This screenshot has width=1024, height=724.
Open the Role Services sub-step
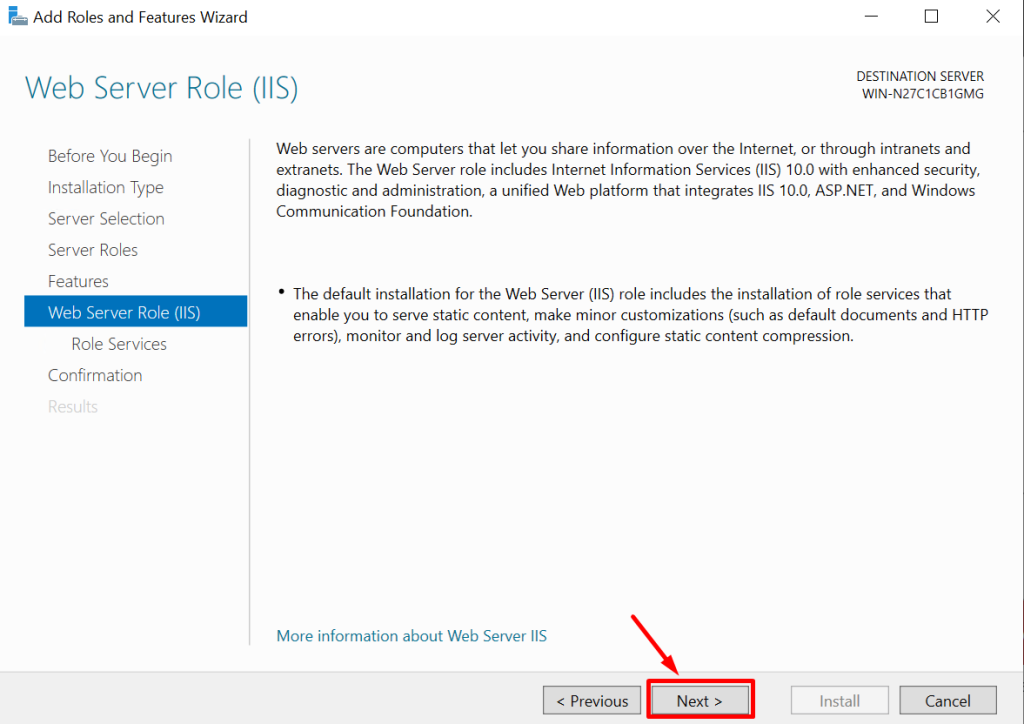(x=119, y=344)
